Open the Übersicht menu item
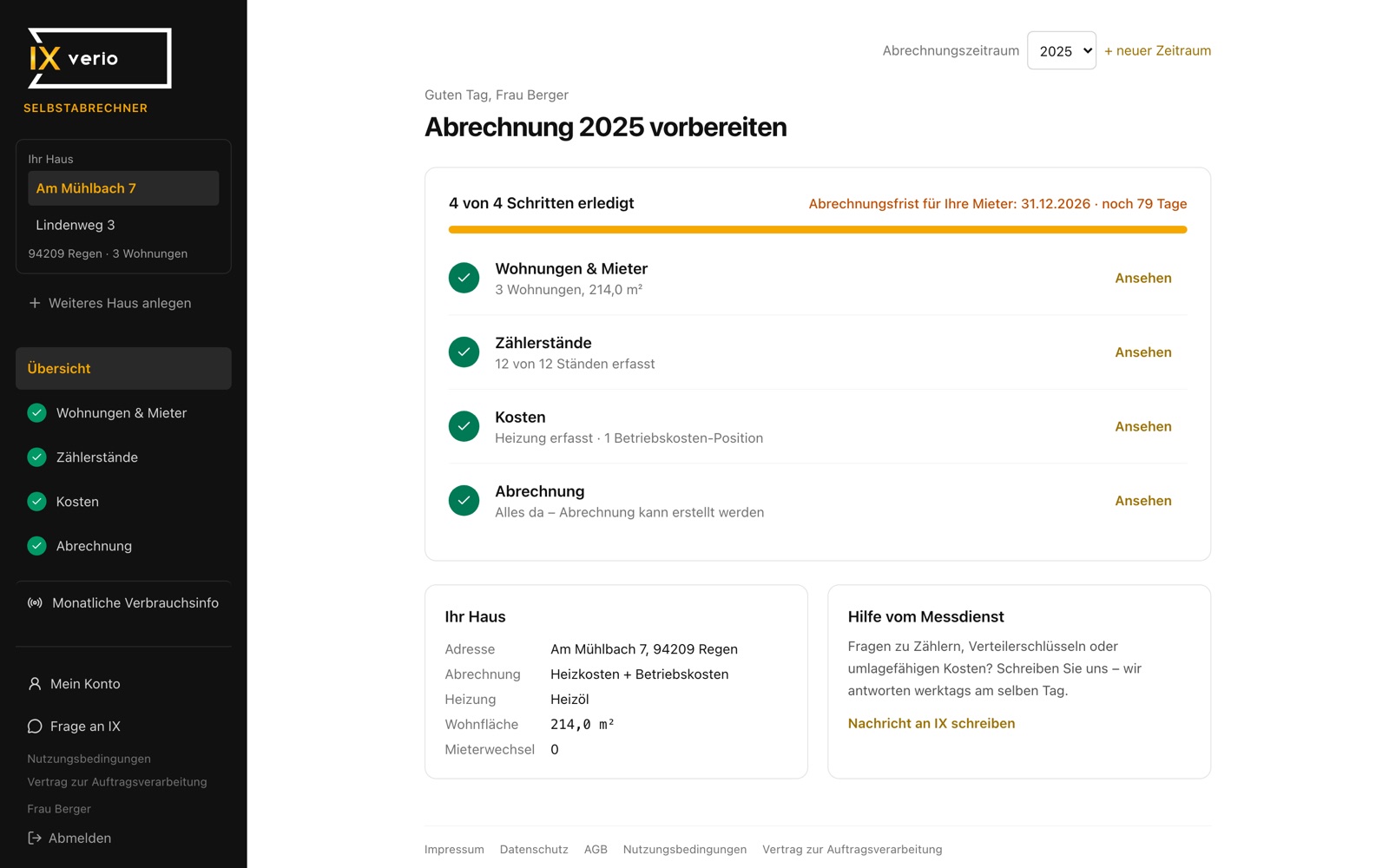This screenshot has width=1389, height=868. click(x=123, y=369)
